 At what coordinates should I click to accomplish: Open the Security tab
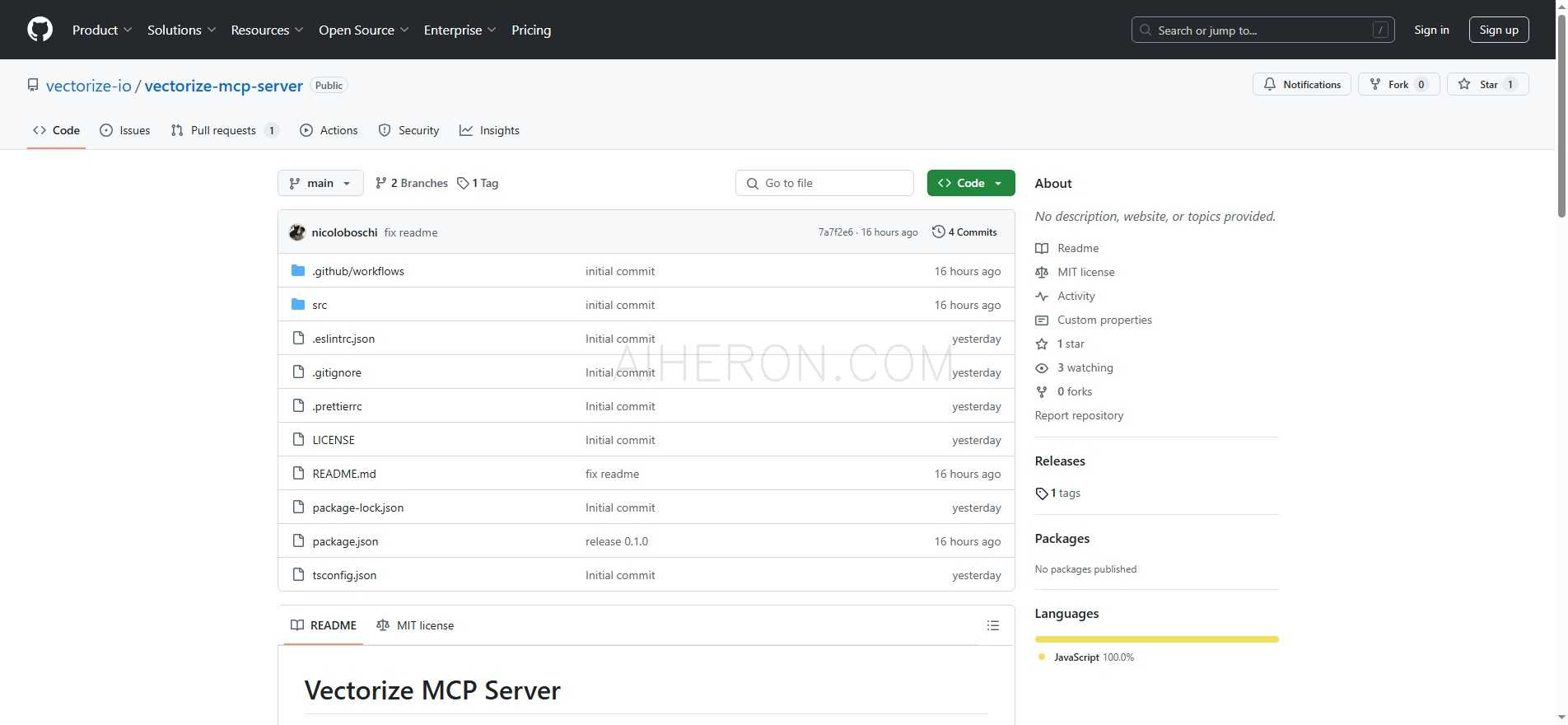coord(409,130)
